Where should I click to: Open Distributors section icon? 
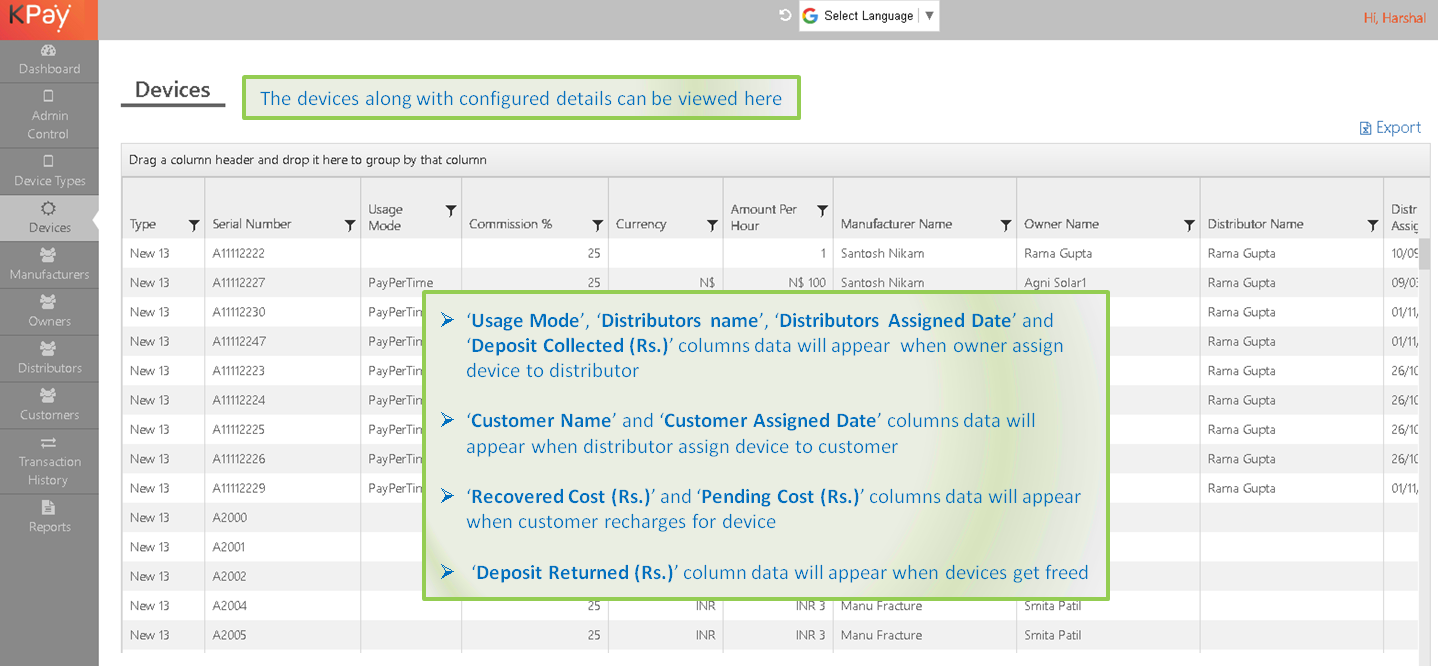(48, 349)
